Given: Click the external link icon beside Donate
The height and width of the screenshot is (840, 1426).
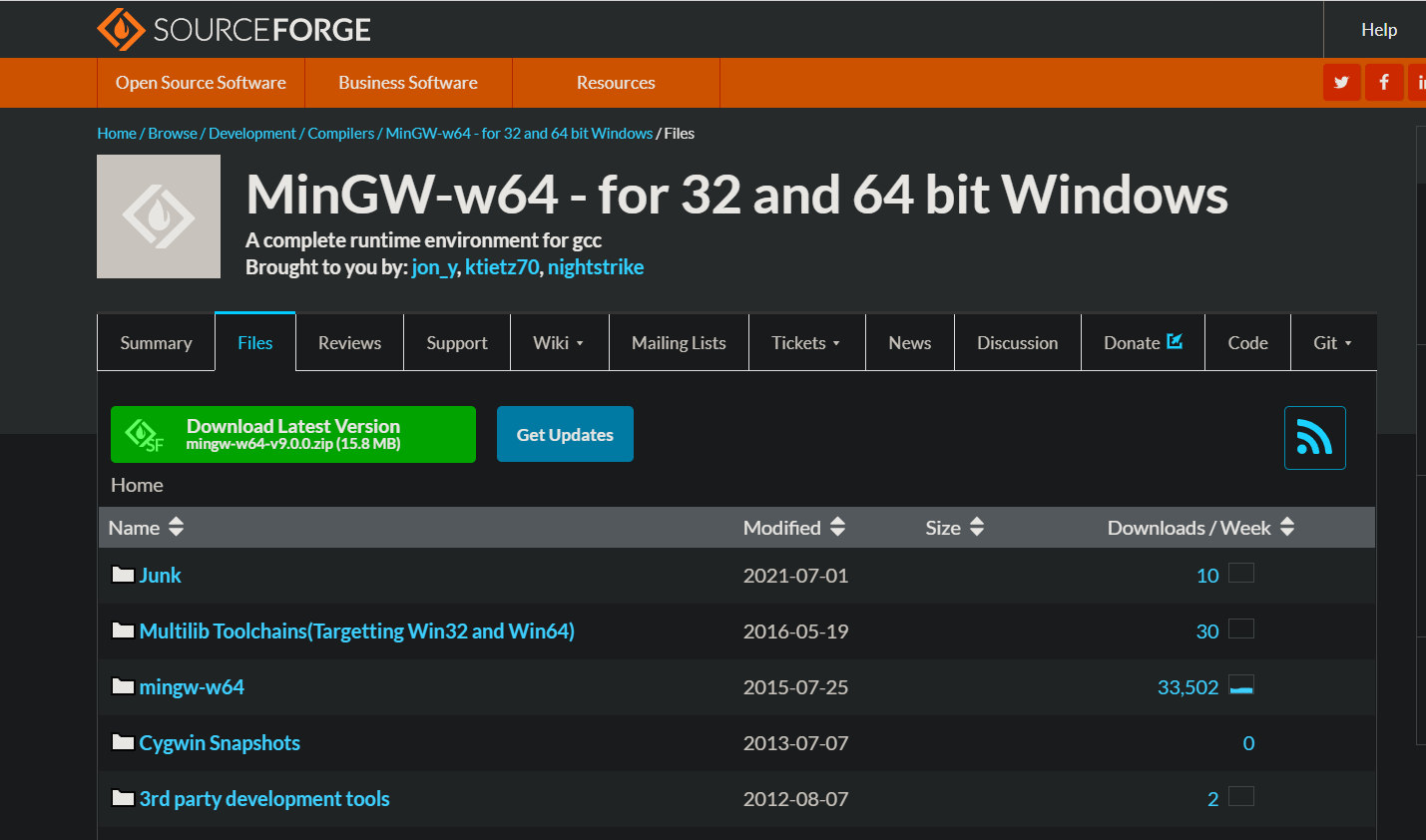Looking at the screenshot, I should click(x=1175, y=341).
